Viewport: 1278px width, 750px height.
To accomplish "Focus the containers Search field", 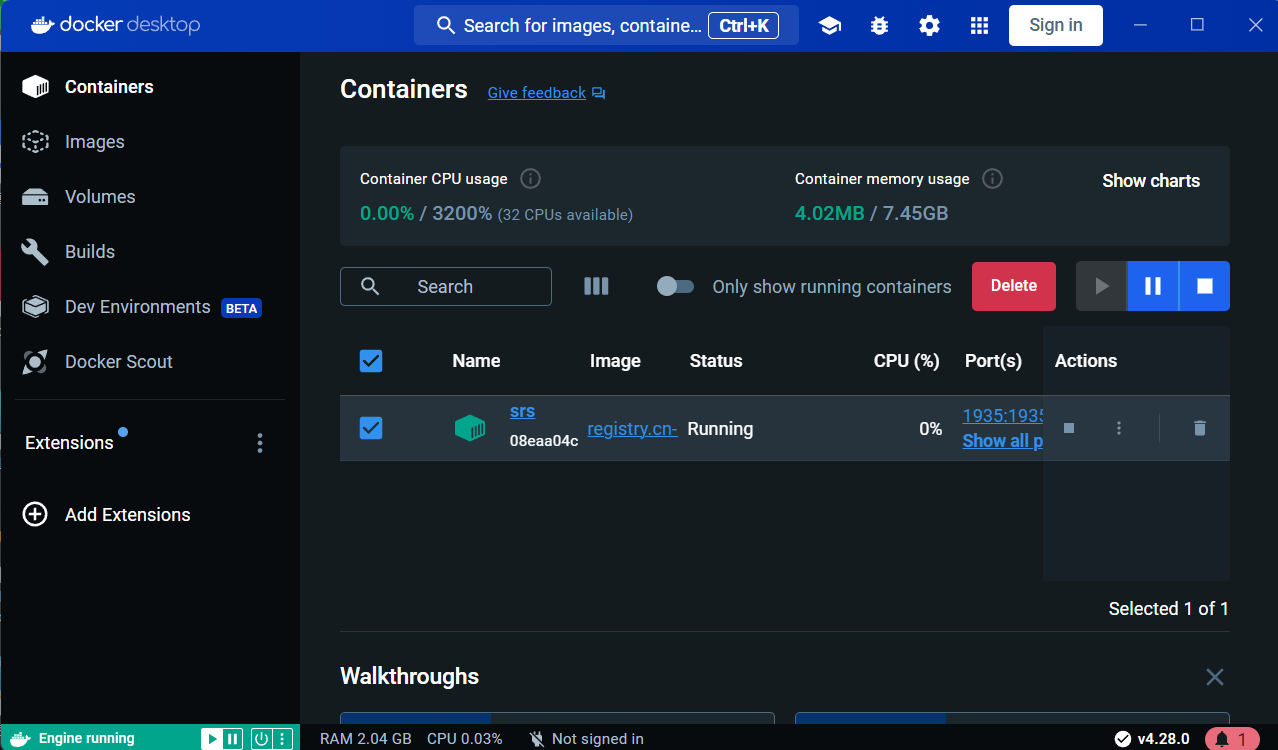I will [446, 287].
